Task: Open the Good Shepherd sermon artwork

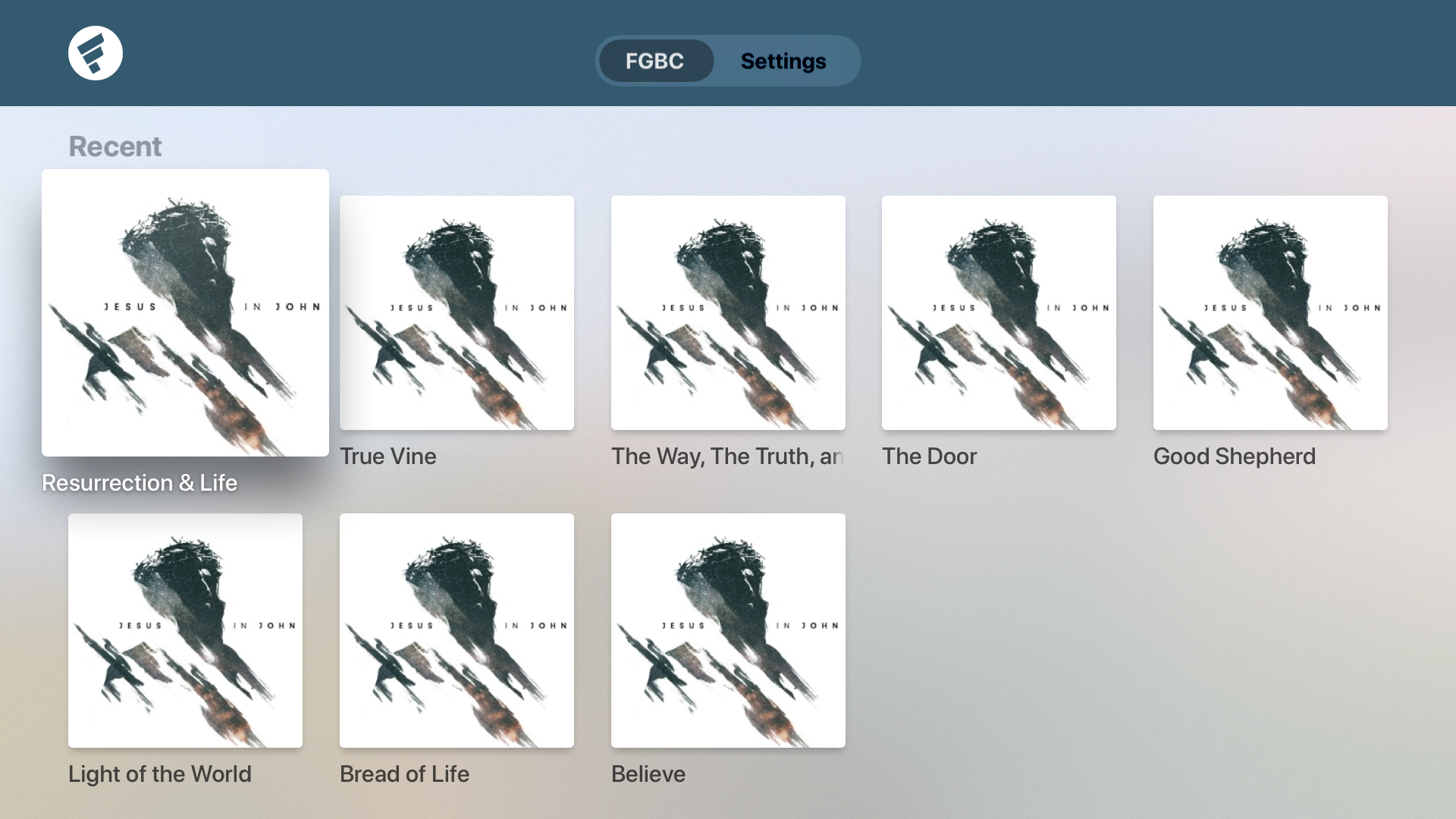Action: 1270,312
